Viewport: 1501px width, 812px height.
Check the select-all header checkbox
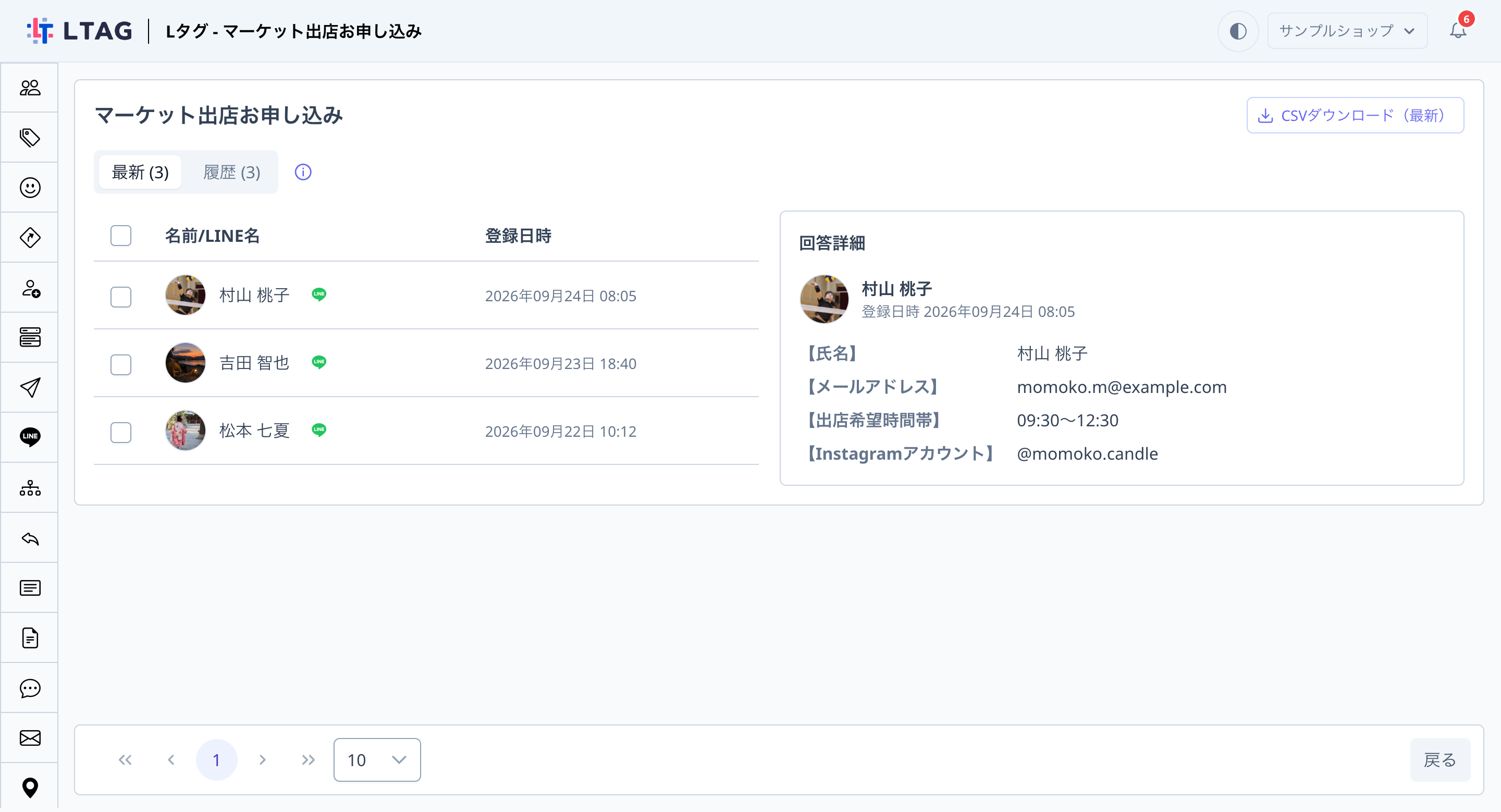120,236
